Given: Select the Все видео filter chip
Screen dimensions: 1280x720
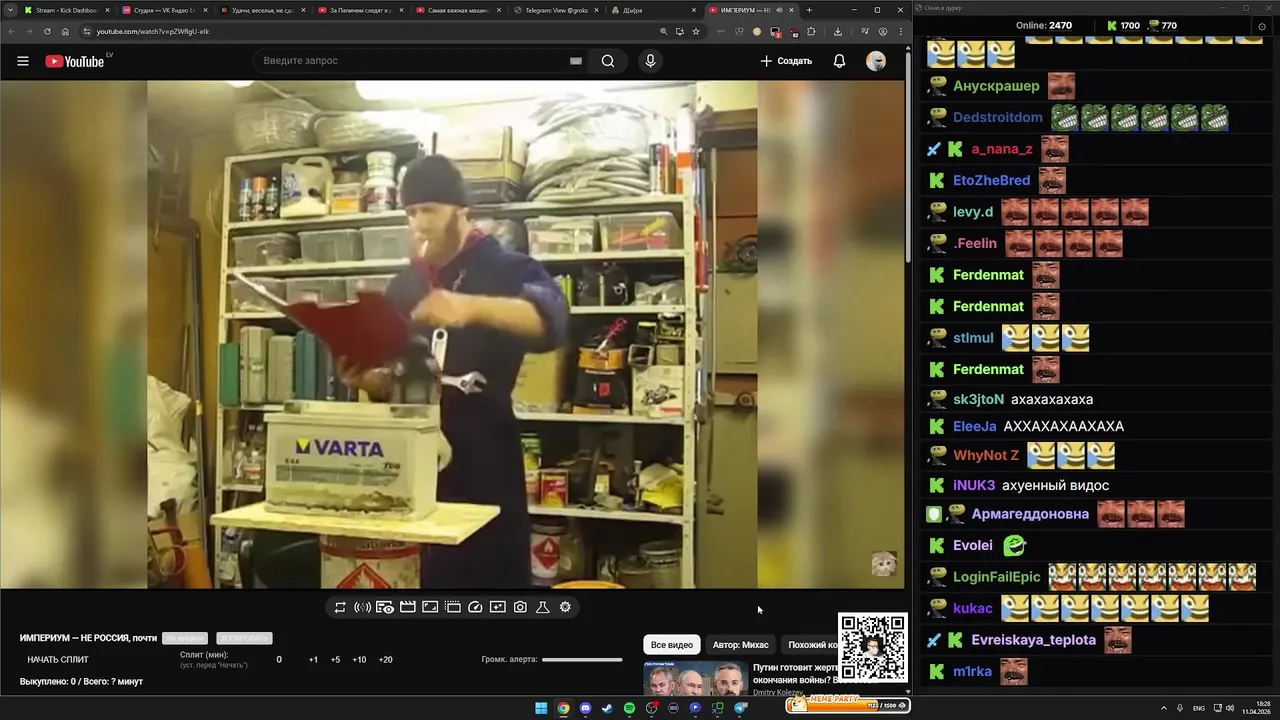Looking at the screenshot, I should 672,645.
